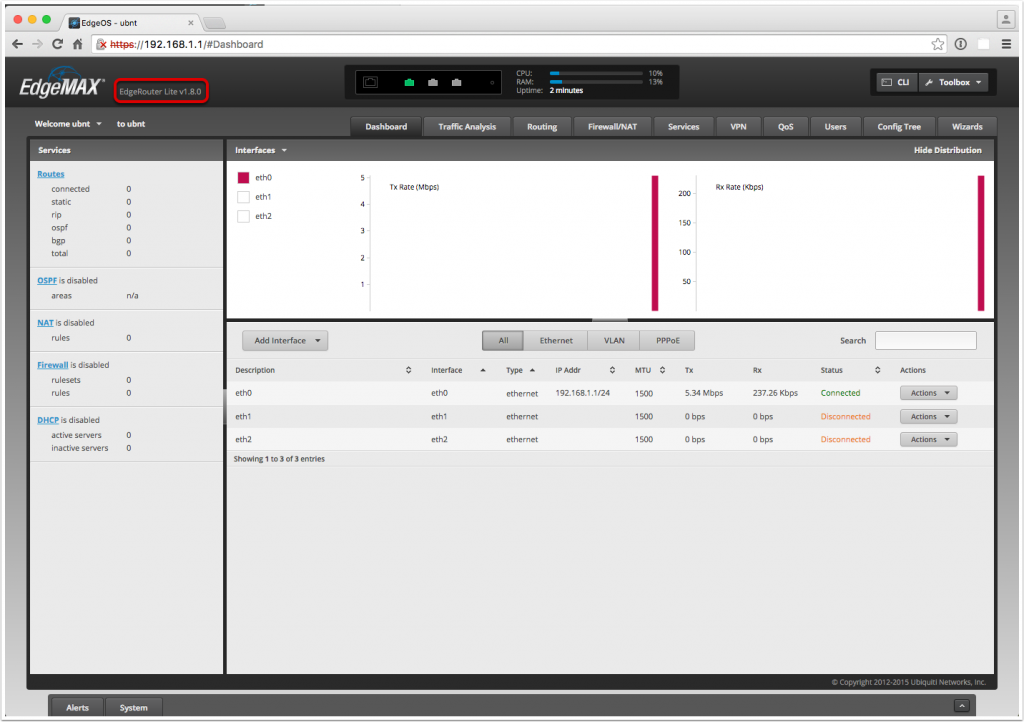Open the Welcome ubnt dropdown
The height and width of the screenshot is (722, 1024).
pyautogui.click(x=69, y=124)
